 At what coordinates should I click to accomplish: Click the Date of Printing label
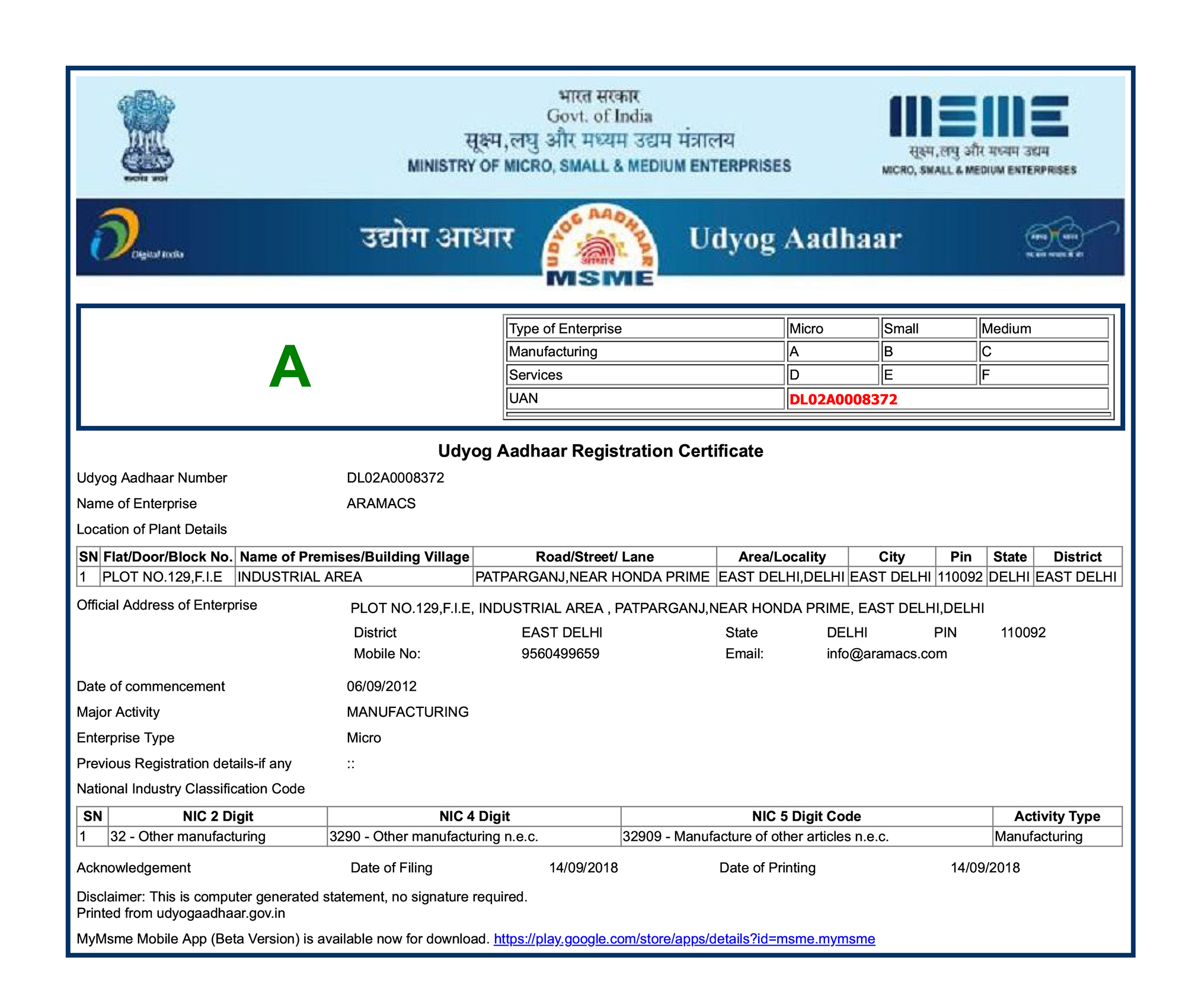coord(767,867)
